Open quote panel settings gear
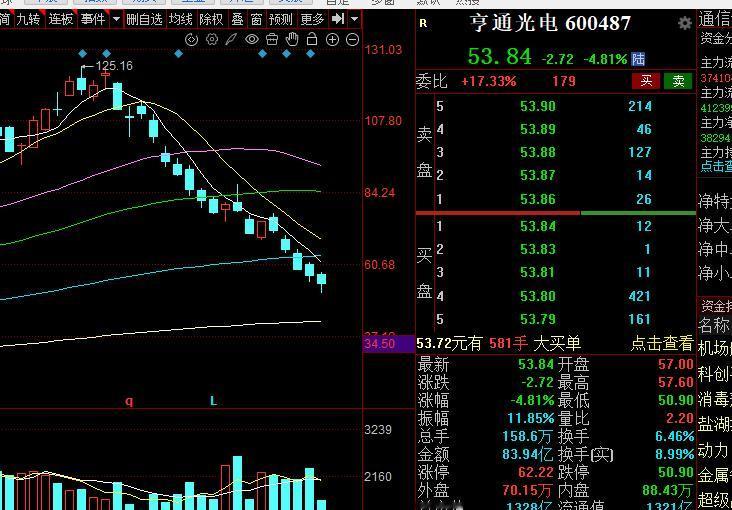This screenshot has height=510, width=732. click(685, 23)
